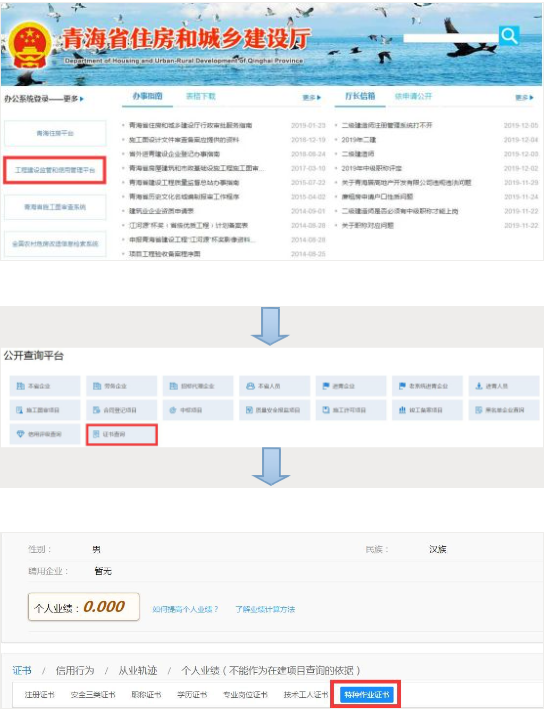This screenshot has width=548, height=709.
Task: Click 更多 arrow next to 表格下载 tab
Action: pyautogui.click(x=311, y=98)
